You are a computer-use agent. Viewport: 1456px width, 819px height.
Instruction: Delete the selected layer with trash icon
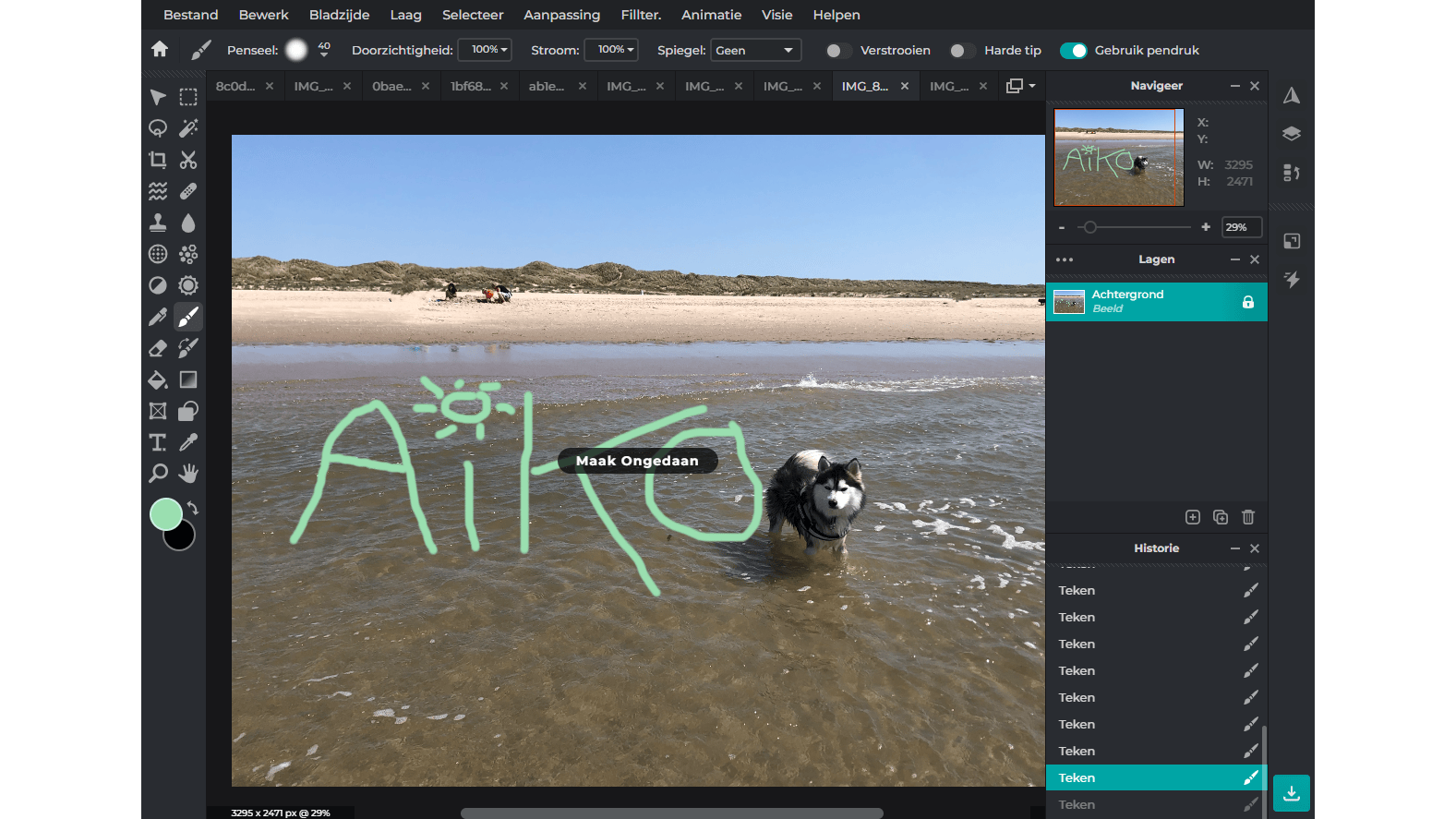(1248, 517)
